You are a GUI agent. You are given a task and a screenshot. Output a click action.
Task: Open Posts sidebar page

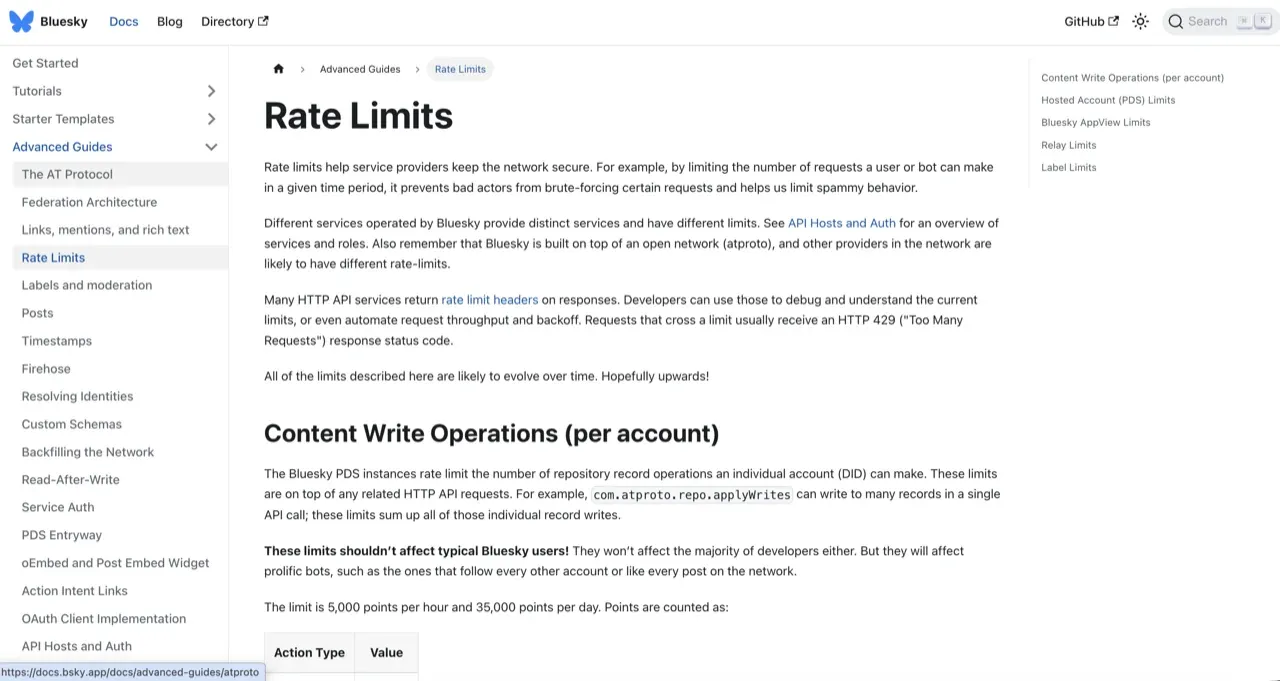(37, 313)
